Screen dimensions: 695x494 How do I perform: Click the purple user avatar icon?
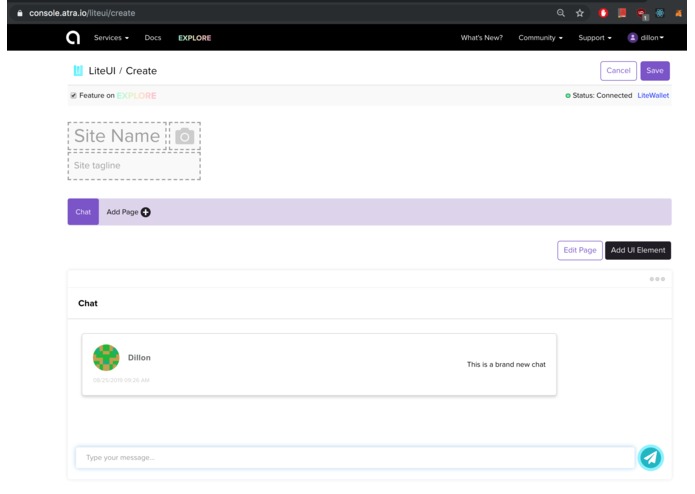point(633,38)
